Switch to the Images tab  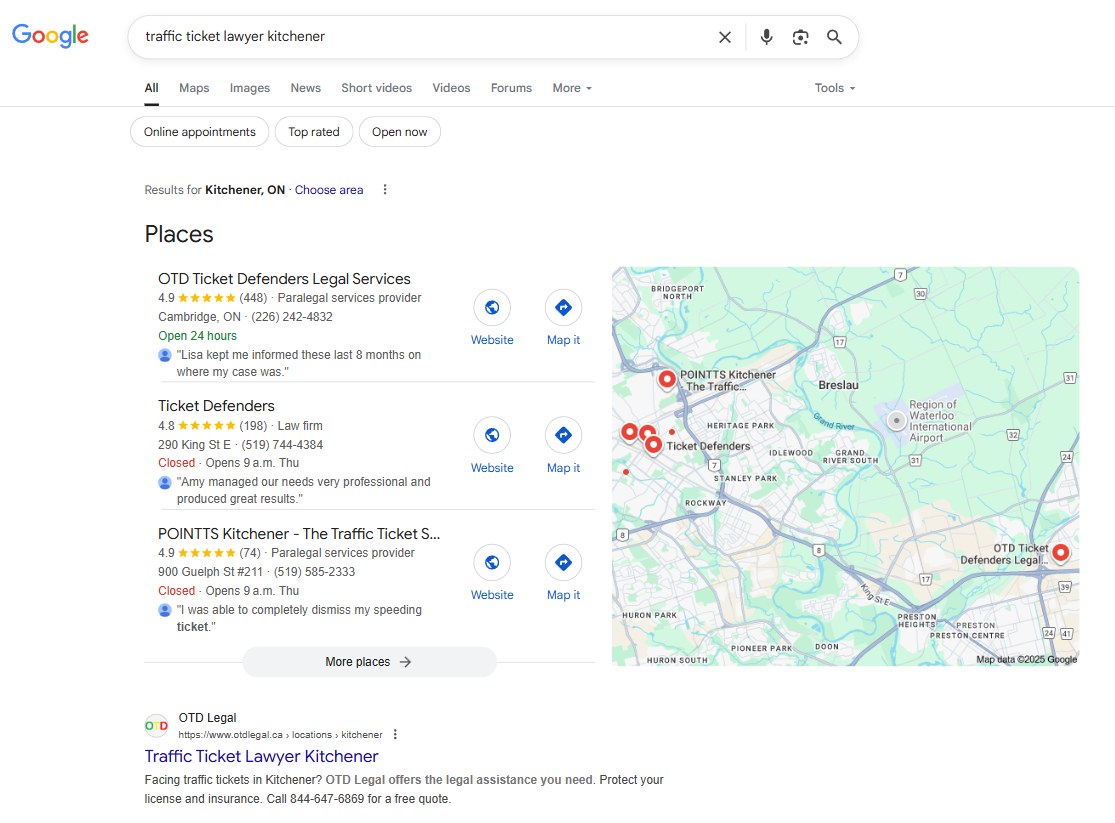250,88
